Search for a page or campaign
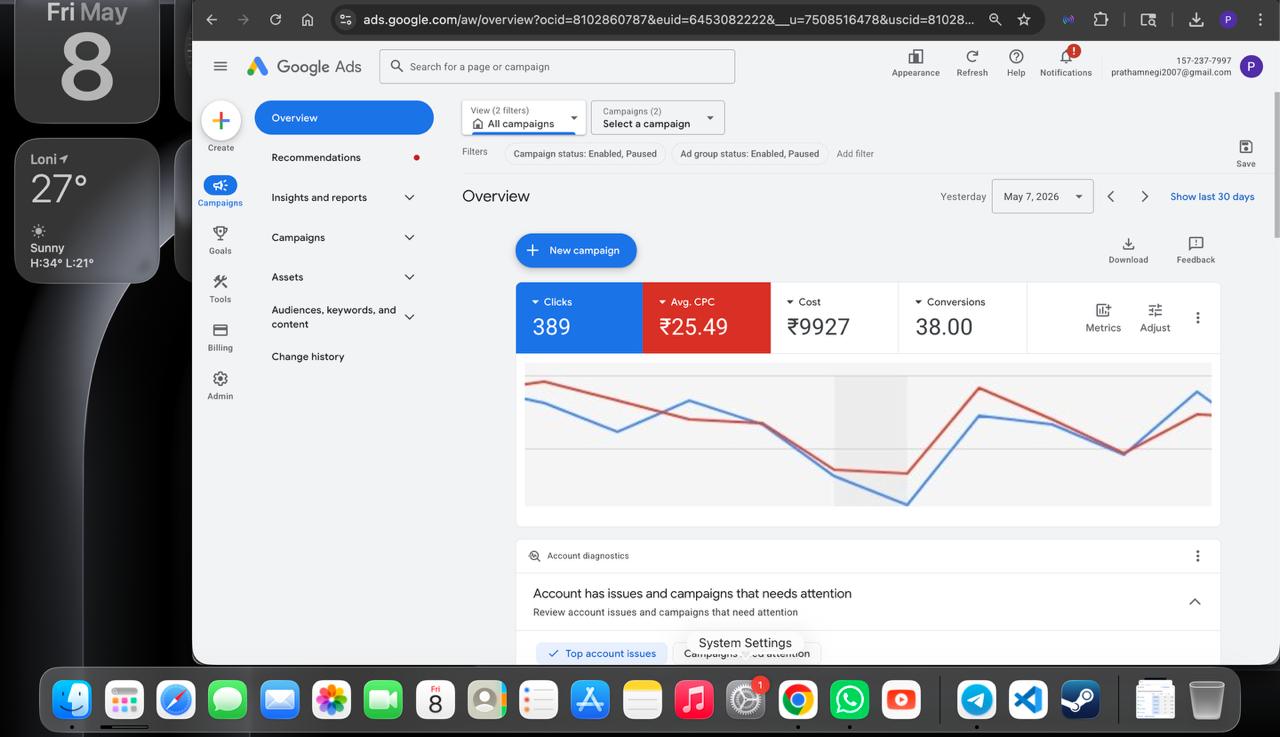 pyautogui.click(x=557, y=67)
